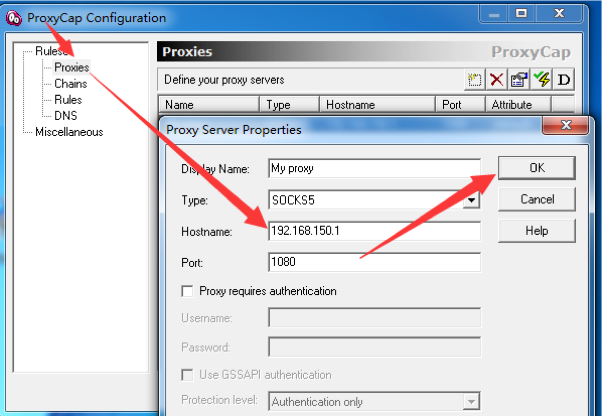Select Proxies in the Ruleset tree
The image size is (602, 416).
pos(71,68)
